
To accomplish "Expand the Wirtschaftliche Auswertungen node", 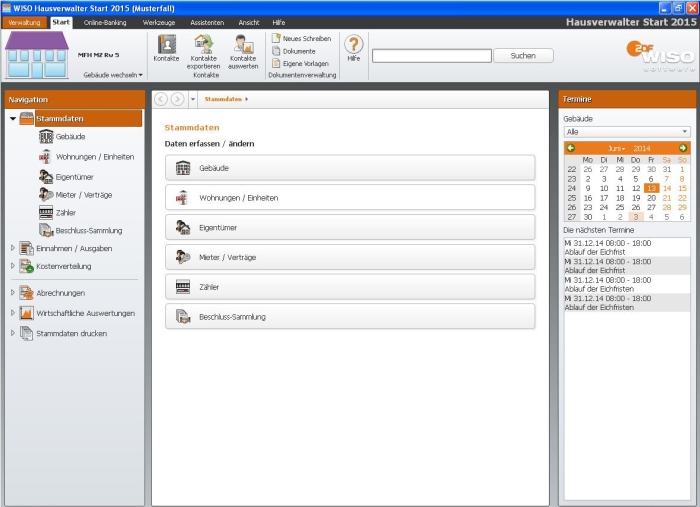I will point(12,312).
